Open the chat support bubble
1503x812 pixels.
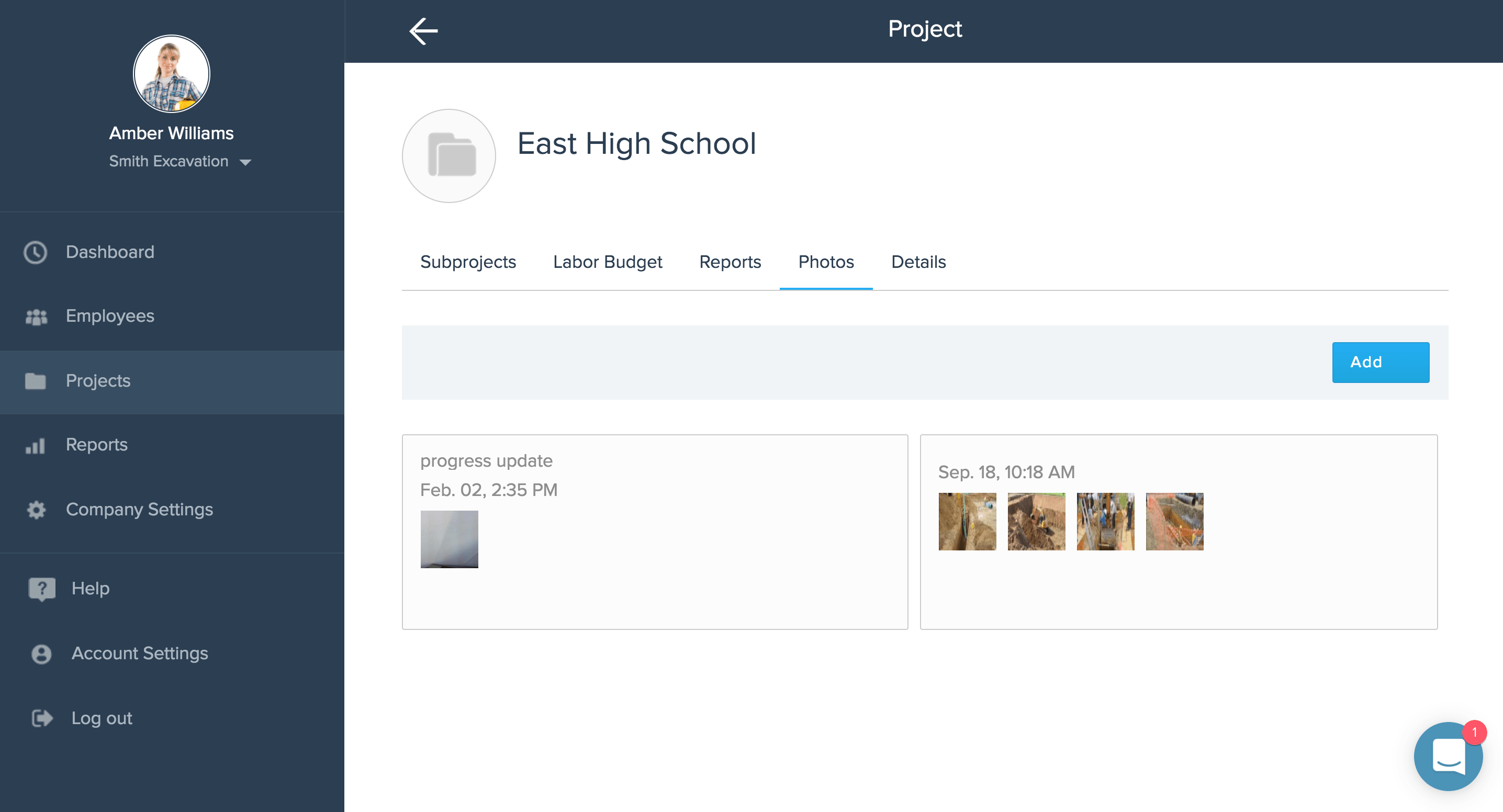pos(1448,757)
